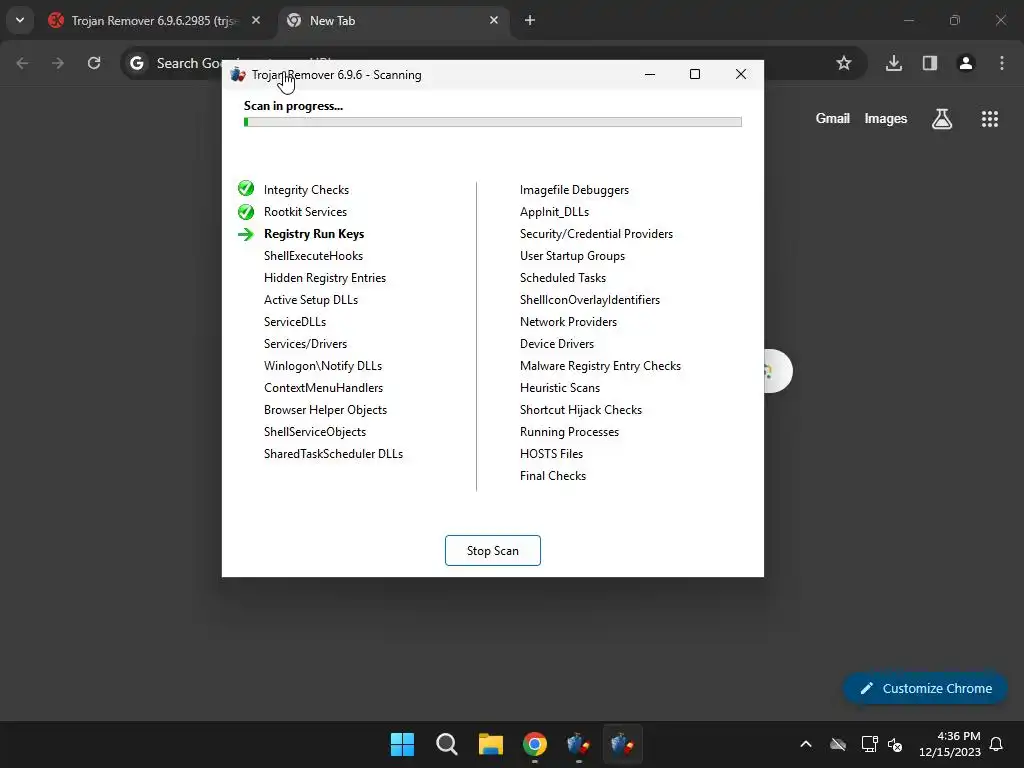The height and width of the screenshot is (768, 1024).
Task: Click Chrome forward navigation arrow
Action: click(58, 63)
